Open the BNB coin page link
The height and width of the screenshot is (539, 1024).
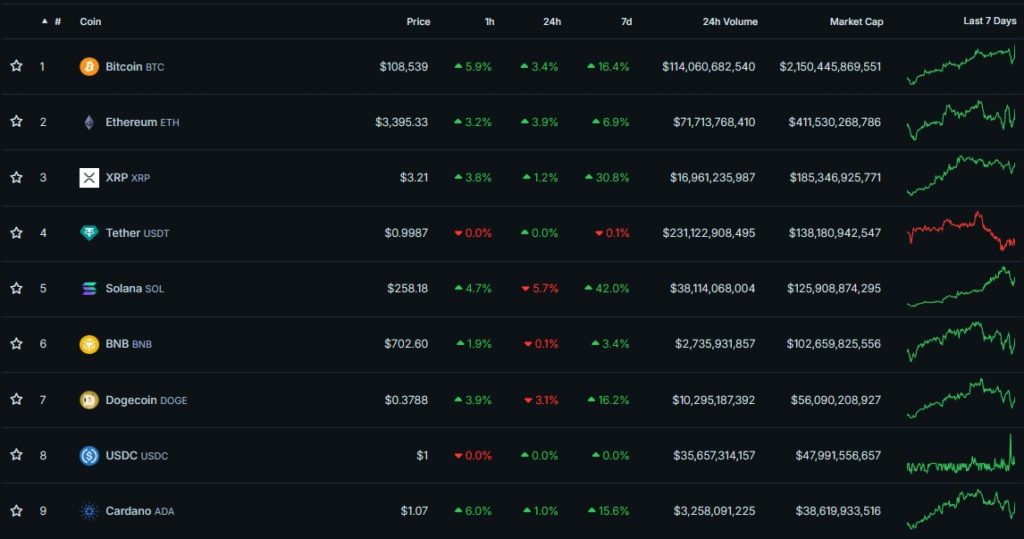pyautogui.click(x=129, y=344)
